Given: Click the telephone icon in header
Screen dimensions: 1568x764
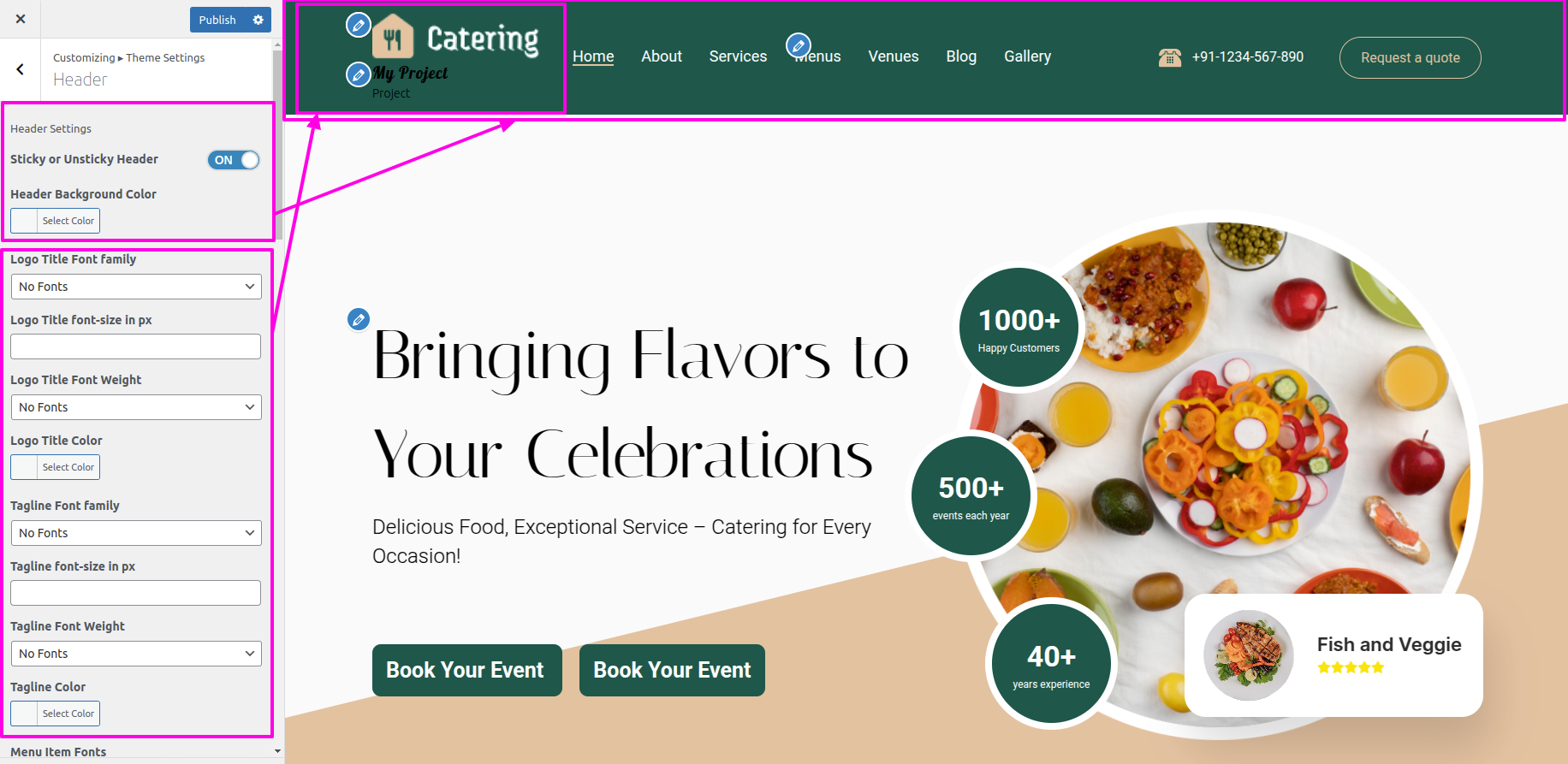Looking at the screenshot, I should [x=1169, y=57].
